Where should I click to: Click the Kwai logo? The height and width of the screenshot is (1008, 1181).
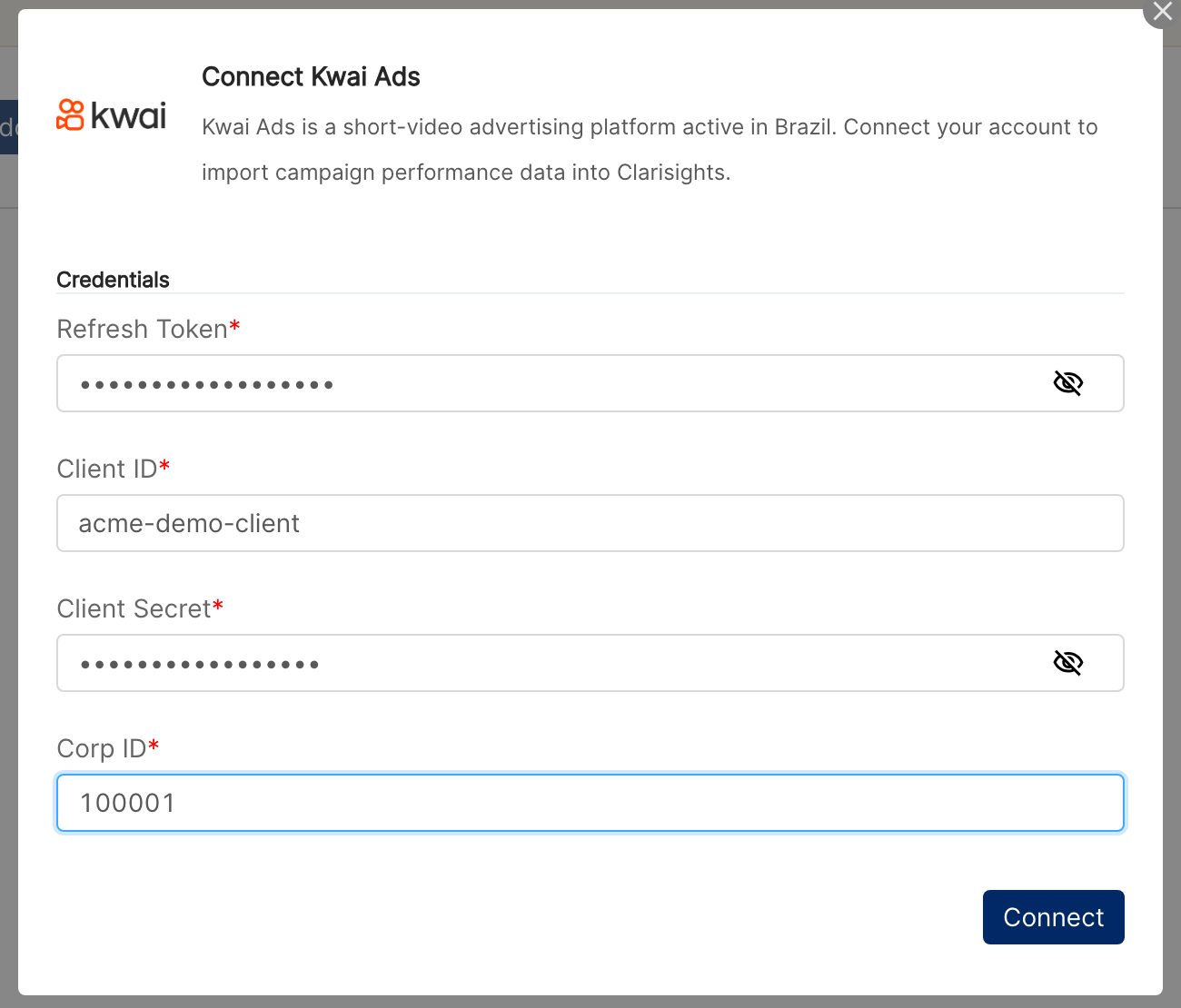pos(112,115)
